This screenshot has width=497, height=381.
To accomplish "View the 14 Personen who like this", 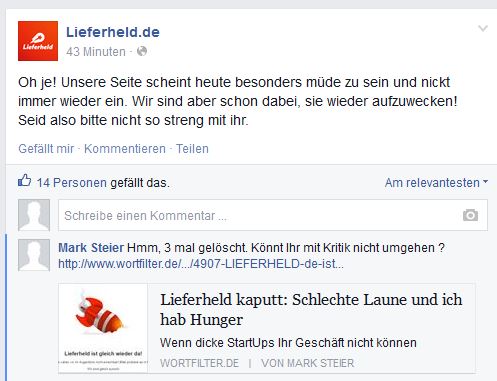I will click(x=72, y=183).
